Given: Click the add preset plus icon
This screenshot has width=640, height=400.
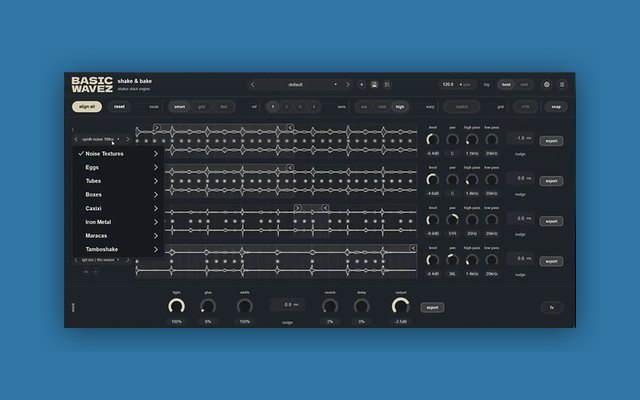Looking at the screenshot, I should pyautogui.click(x=361, y=84).
